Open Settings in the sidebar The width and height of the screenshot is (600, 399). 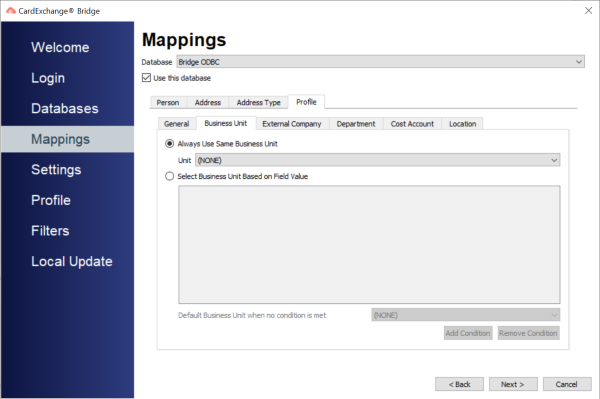[56, 169]
